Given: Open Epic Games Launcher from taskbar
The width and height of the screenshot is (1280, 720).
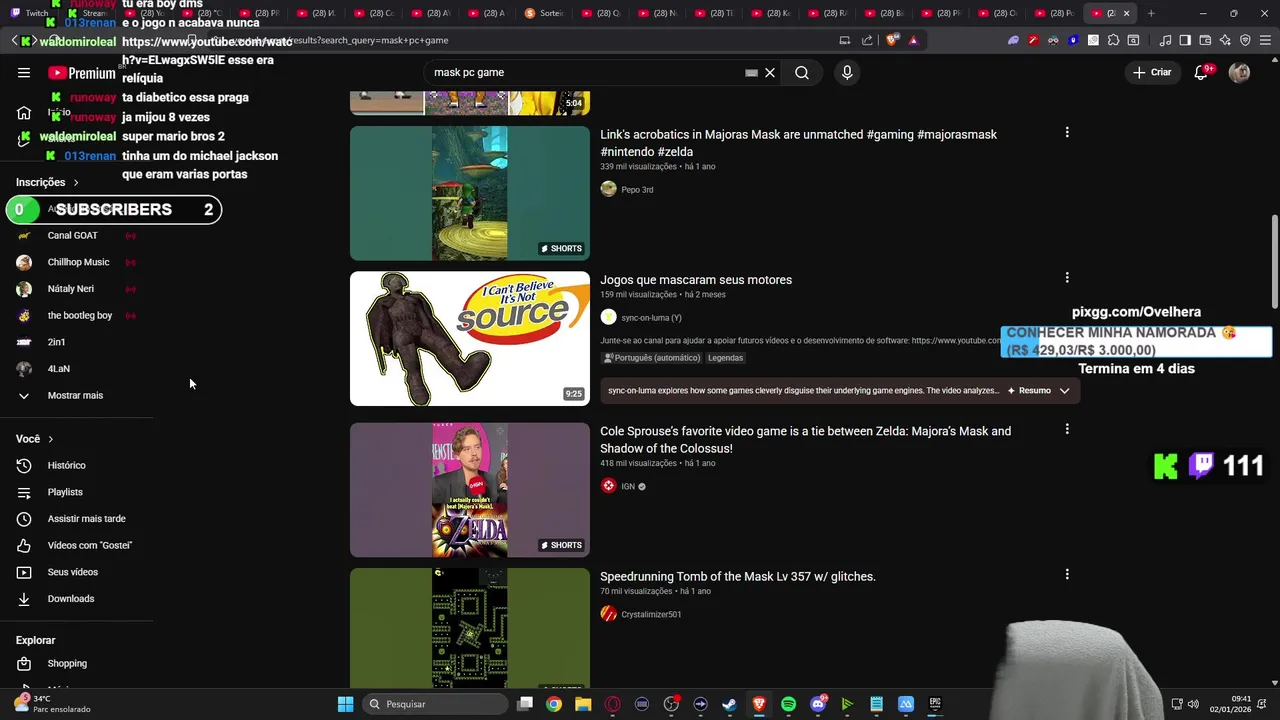Looking at the screenshot, I should coord(935,704).
